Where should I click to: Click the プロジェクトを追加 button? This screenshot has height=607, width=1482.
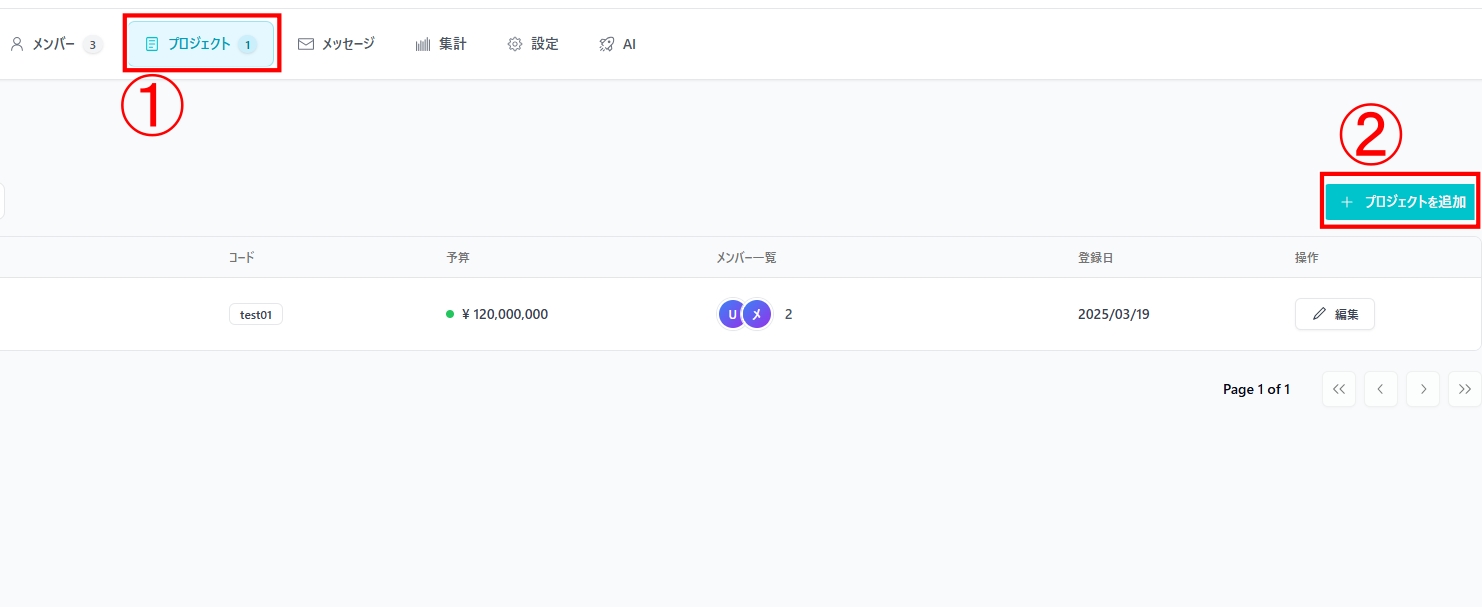(x=1400, y=202)
